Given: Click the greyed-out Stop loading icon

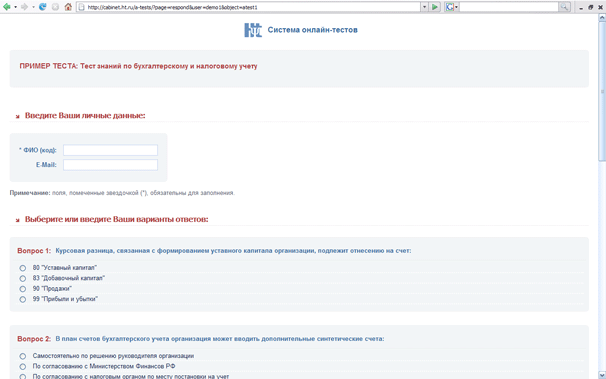Looking at the screenshot, I should pos(55,7).
